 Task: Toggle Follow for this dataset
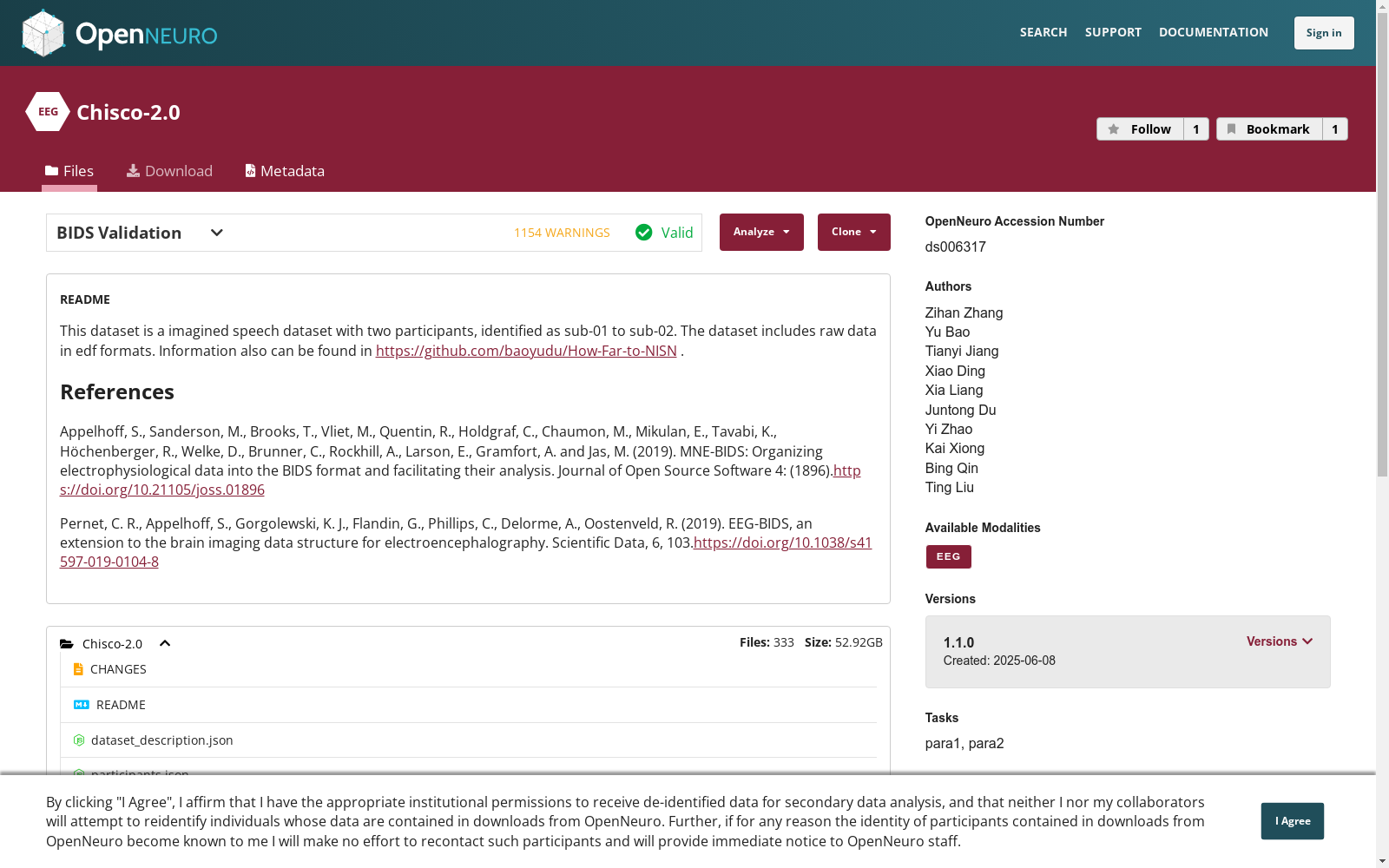point(1141,129)
